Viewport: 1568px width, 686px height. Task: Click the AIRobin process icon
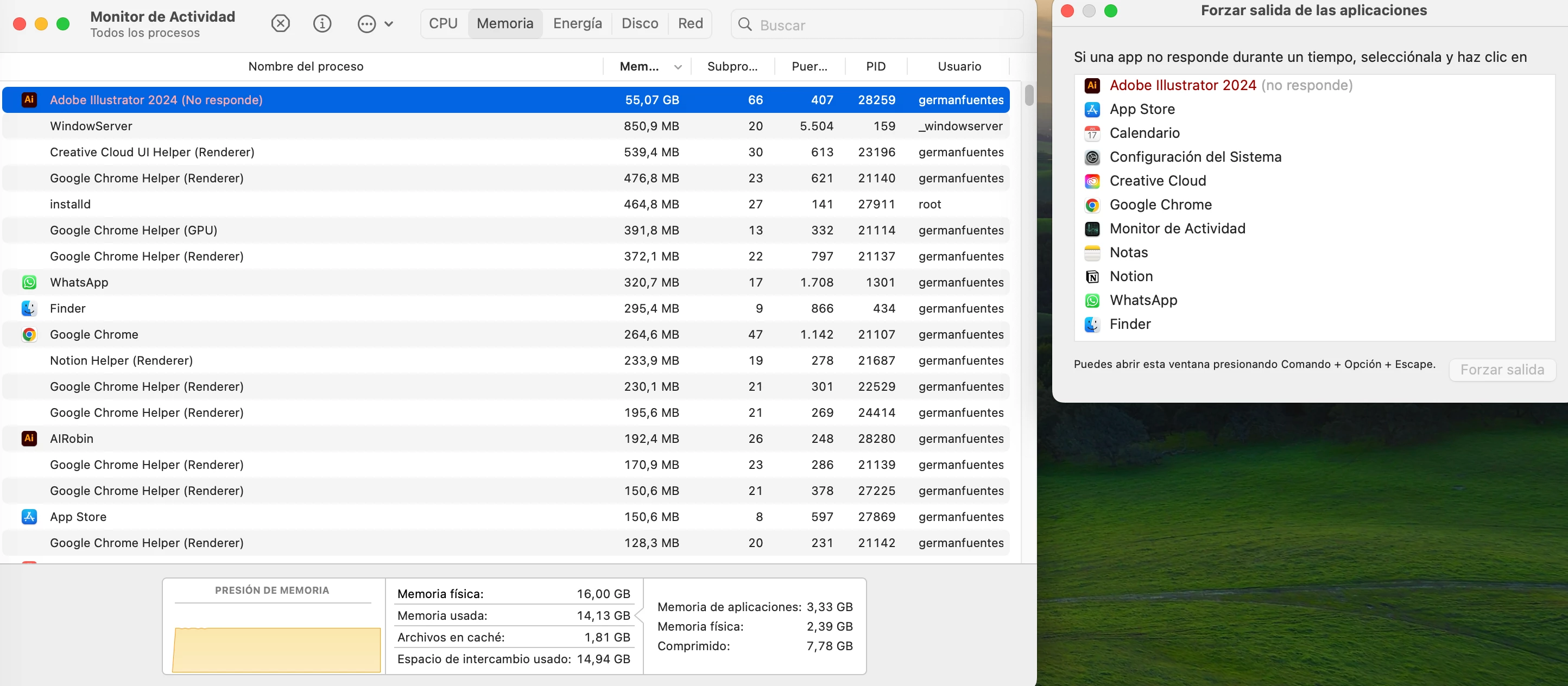(x=29, y=439)
